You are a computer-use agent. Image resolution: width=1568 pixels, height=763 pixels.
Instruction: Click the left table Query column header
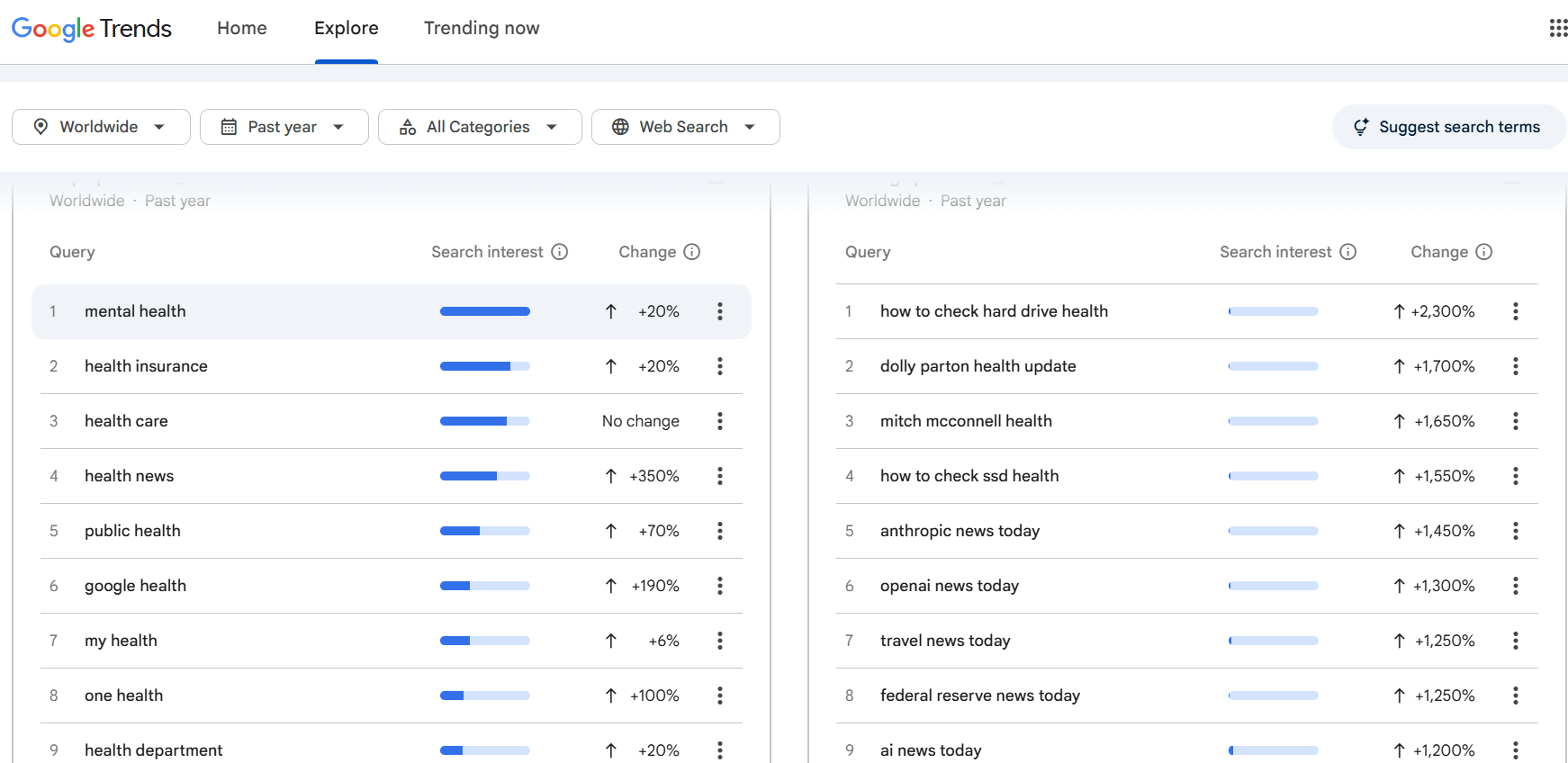pos(72,252)
